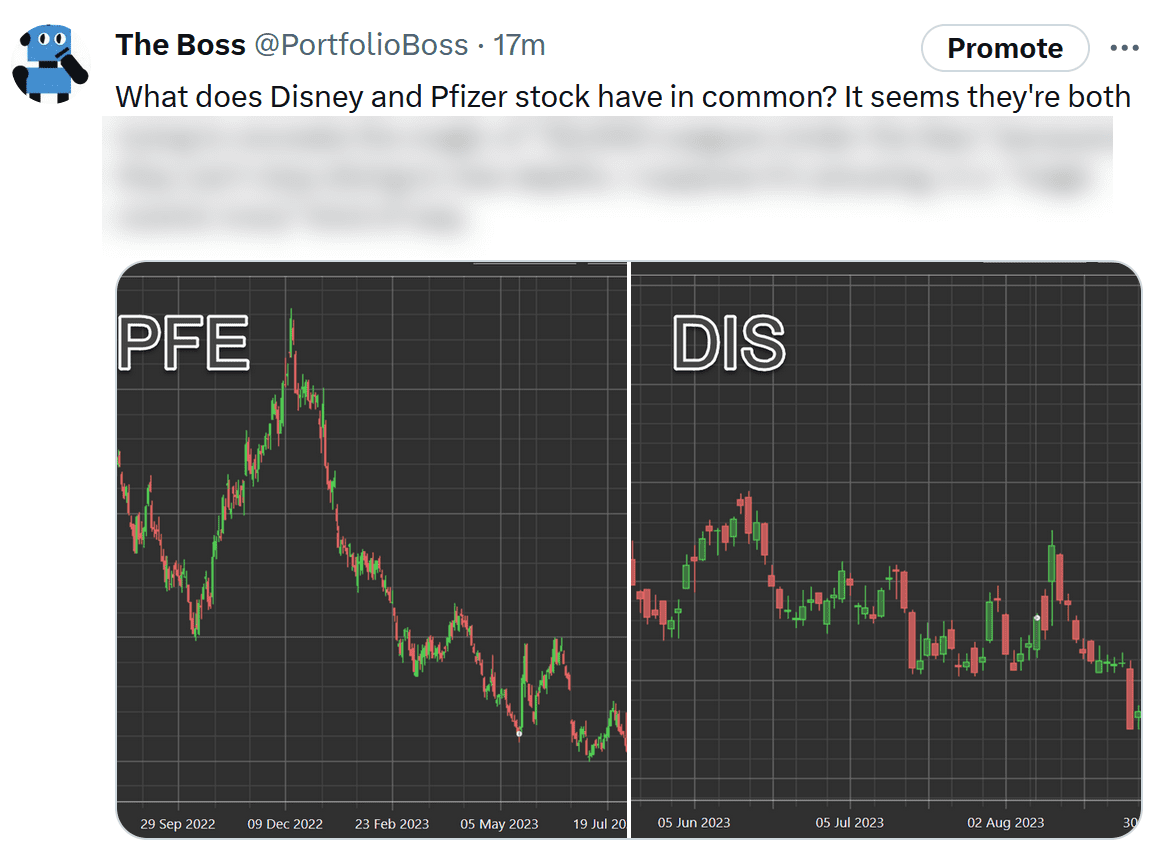Select the 09 Dec 2022 axis date

pyautogui.click(x=285, y=824)
